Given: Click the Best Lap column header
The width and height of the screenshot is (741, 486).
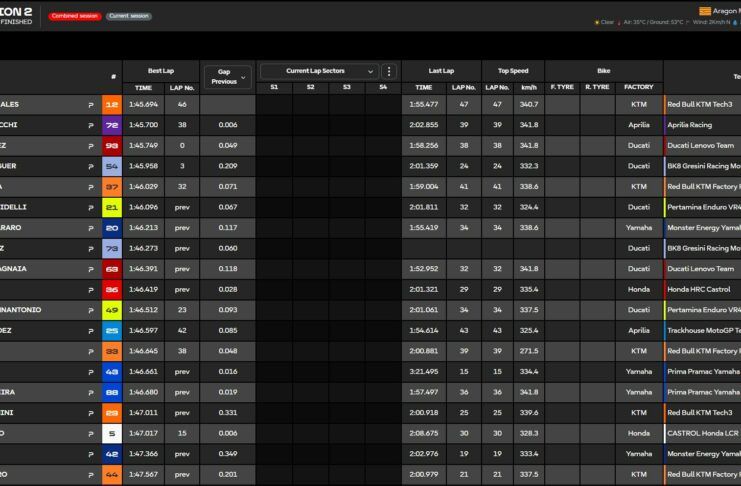Looking at the screenshot, I should 161,71.
